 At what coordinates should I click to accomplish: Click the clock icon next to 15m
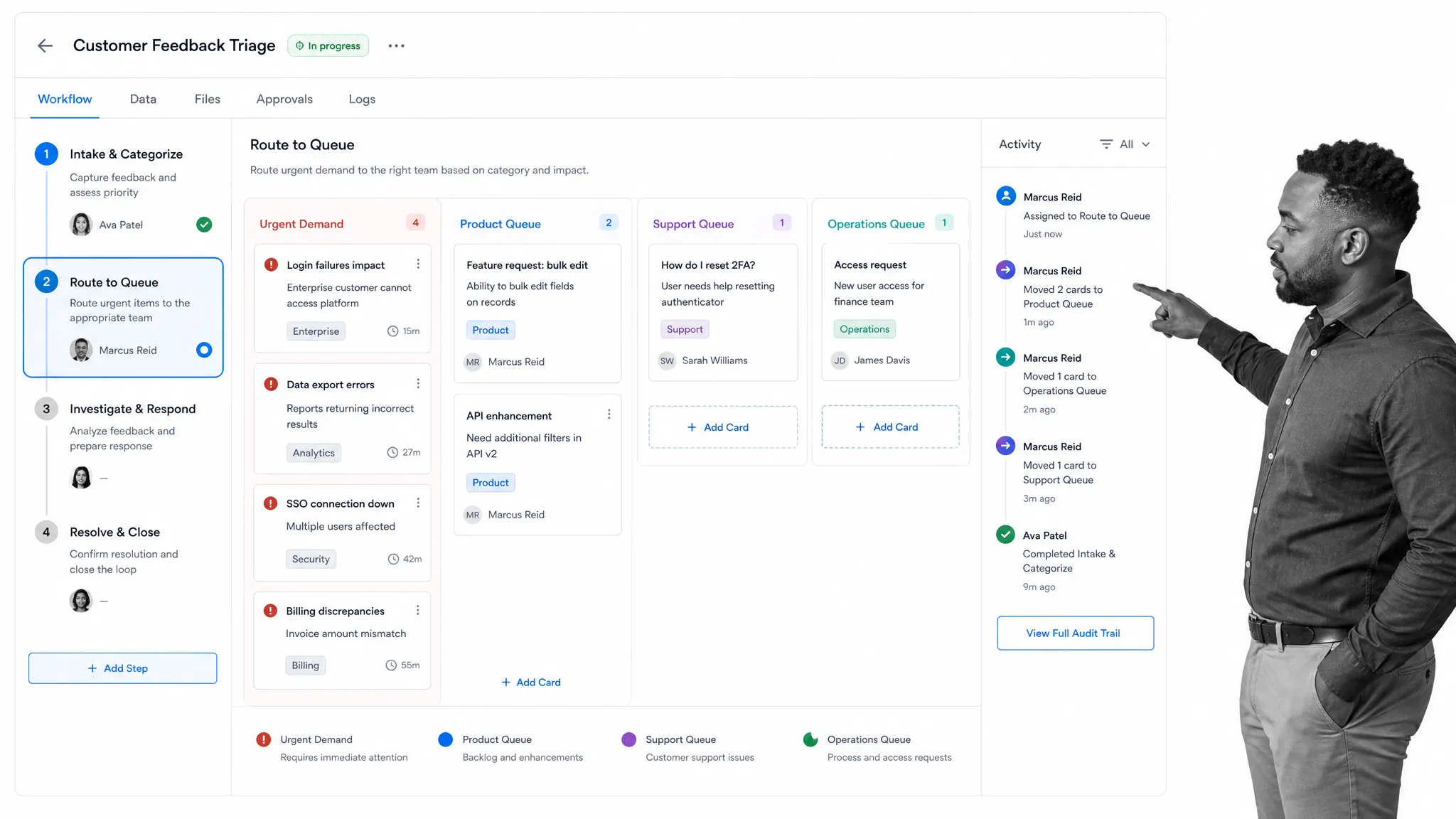coord(392,331)
